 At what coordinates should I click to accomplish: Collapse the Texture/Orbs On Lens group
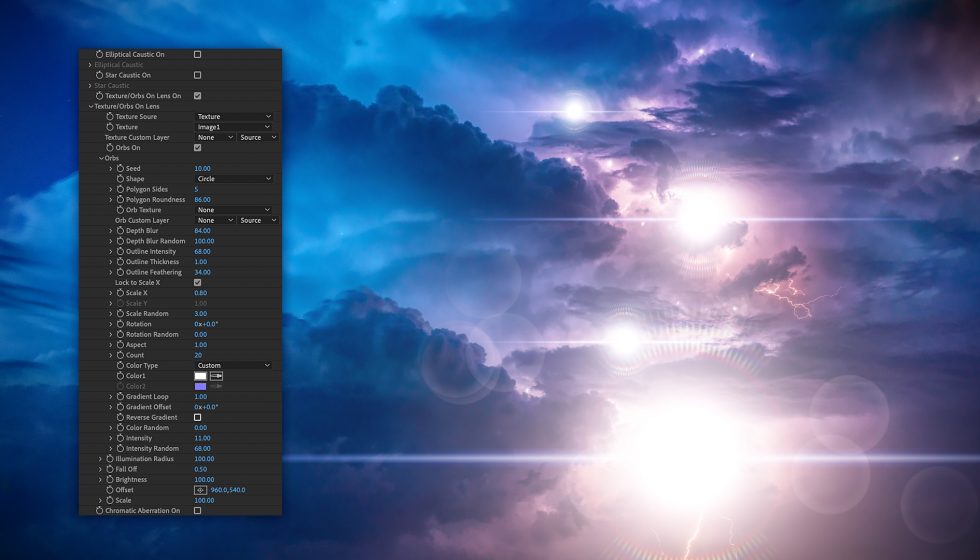pos(91,106)
